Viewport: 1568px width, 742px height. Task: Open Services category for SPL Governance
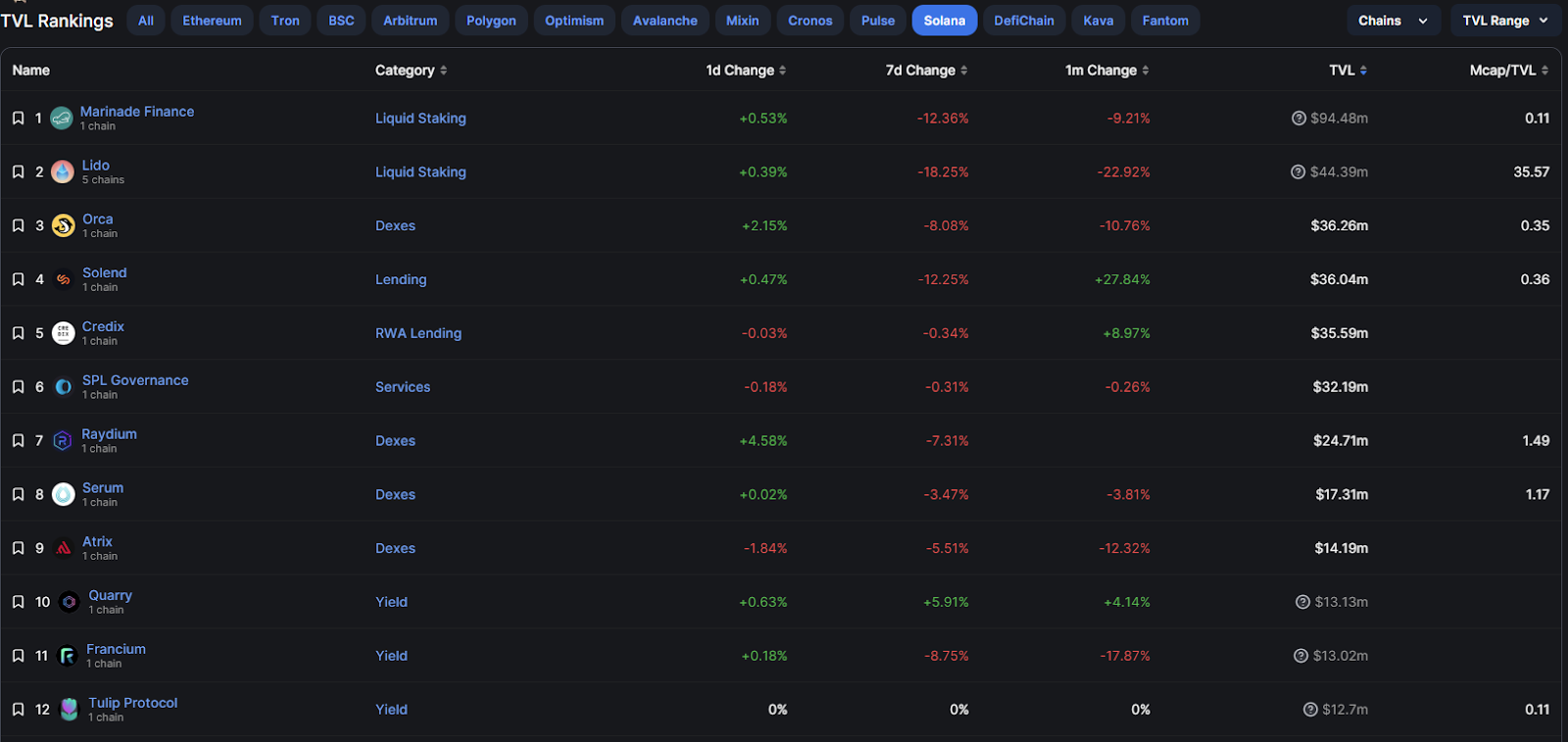403,387
